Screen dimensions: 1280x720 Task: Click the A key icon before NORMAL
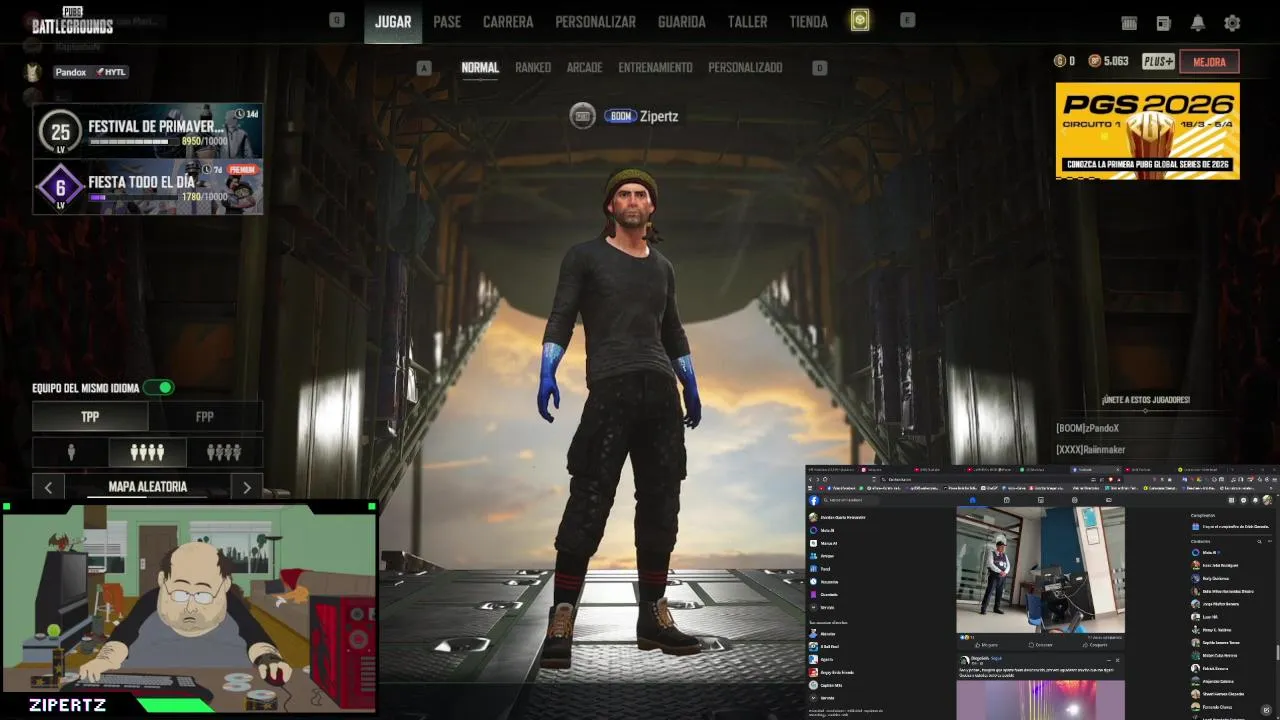(424, 68)
